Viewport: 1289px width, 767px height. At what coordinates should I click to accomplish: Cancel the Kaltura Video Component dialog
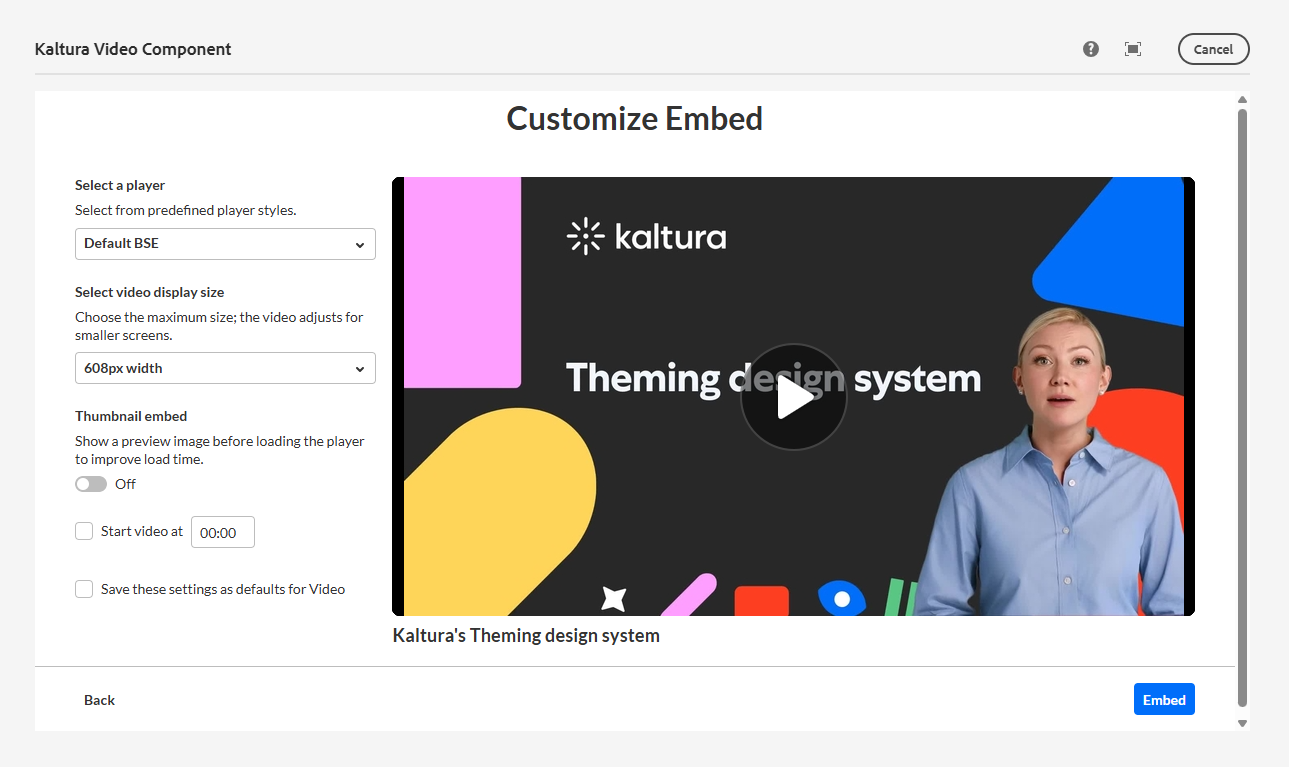tap(1214, 49)
